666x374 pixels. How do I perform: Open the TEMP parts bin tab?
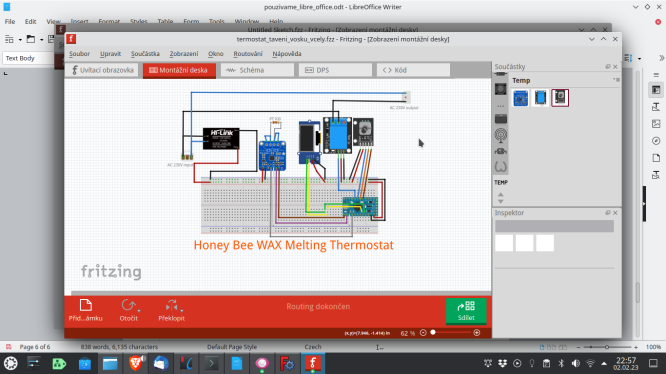[501, 183]
